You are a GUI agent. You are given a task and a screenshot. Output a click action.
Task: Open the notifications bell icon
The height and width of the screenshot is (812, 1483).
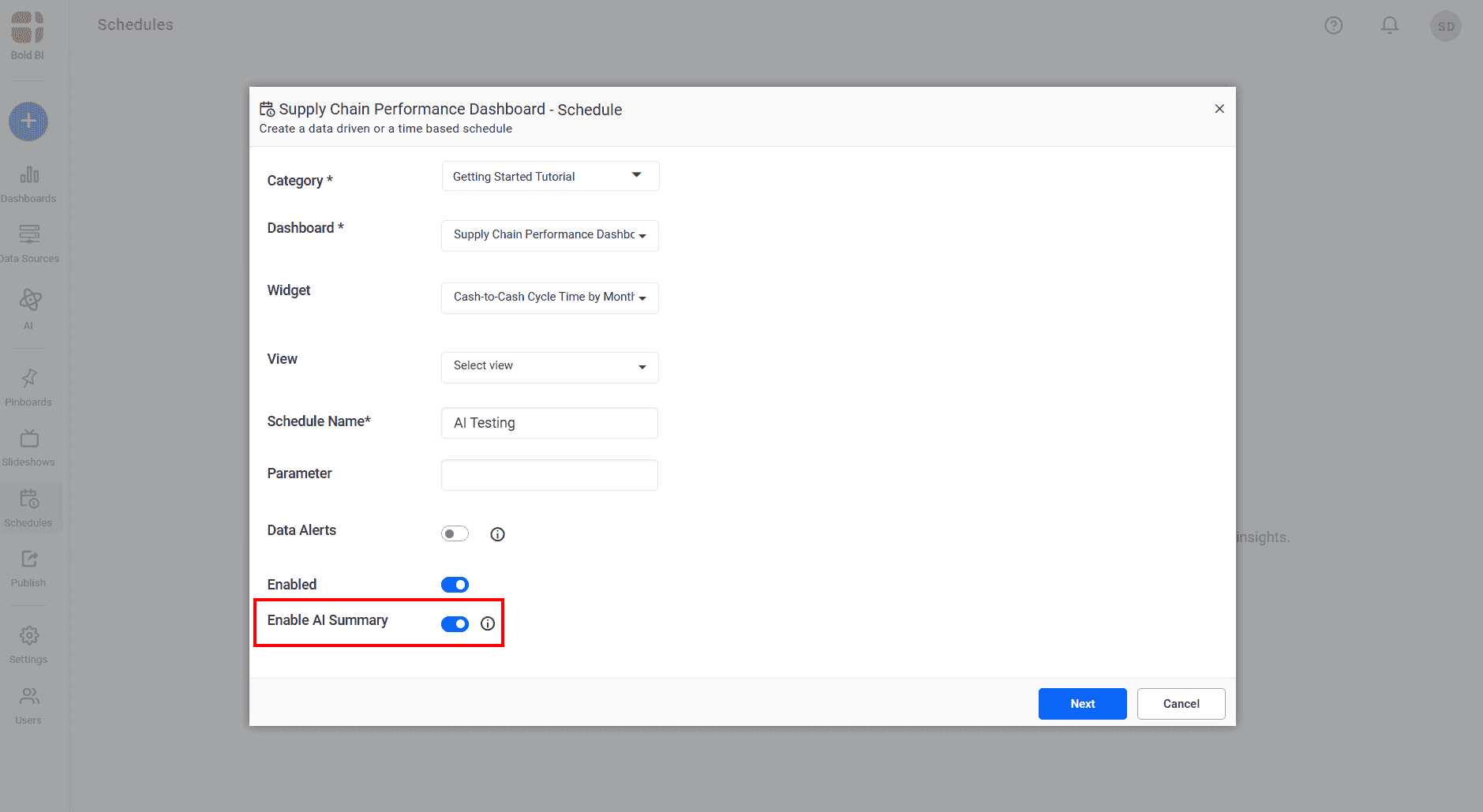pos(1389,25)
